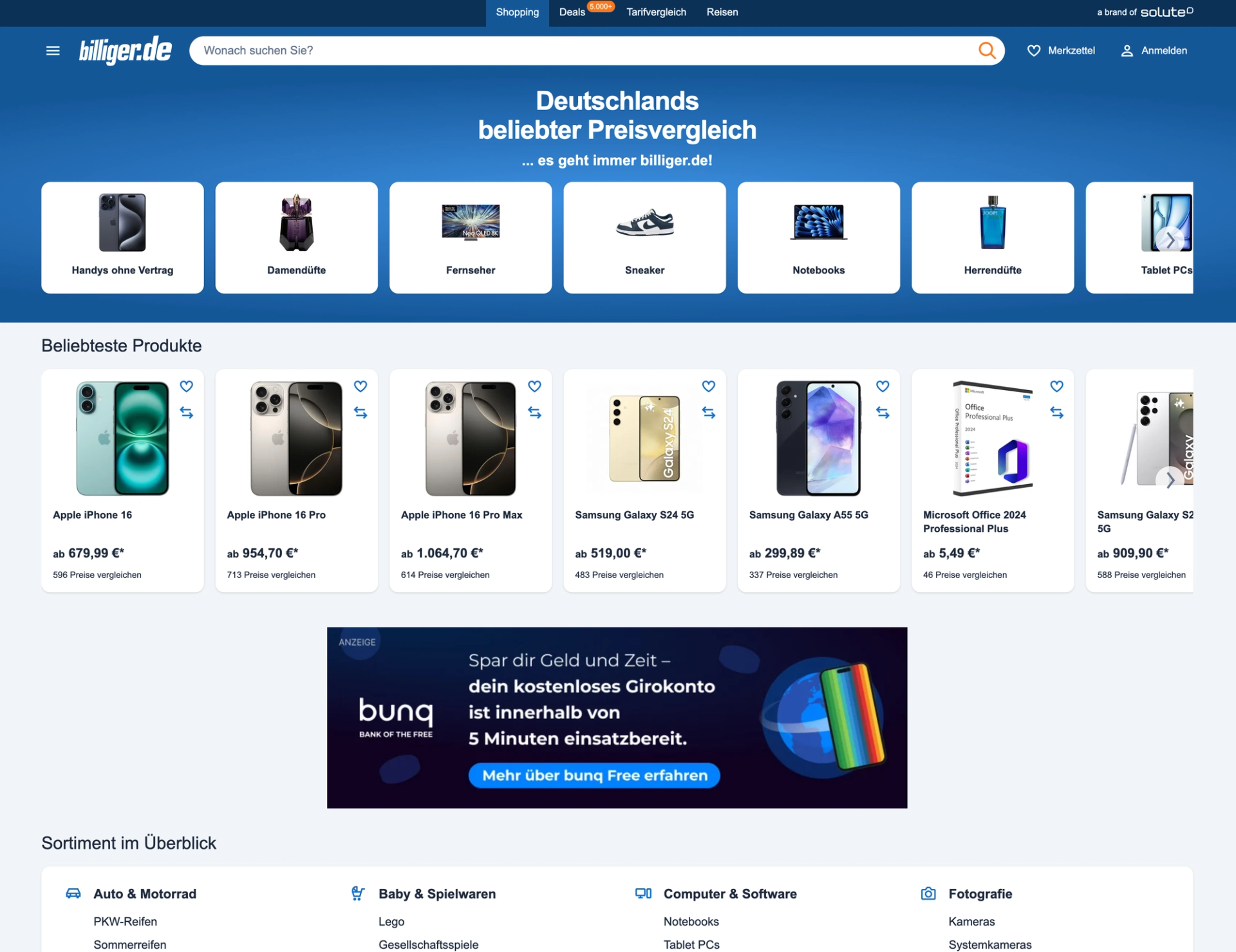This screenshot has height=952, width=1236.
Task: Click '483 Preise vergleichen' link
Action: click(x=619, y=575)
